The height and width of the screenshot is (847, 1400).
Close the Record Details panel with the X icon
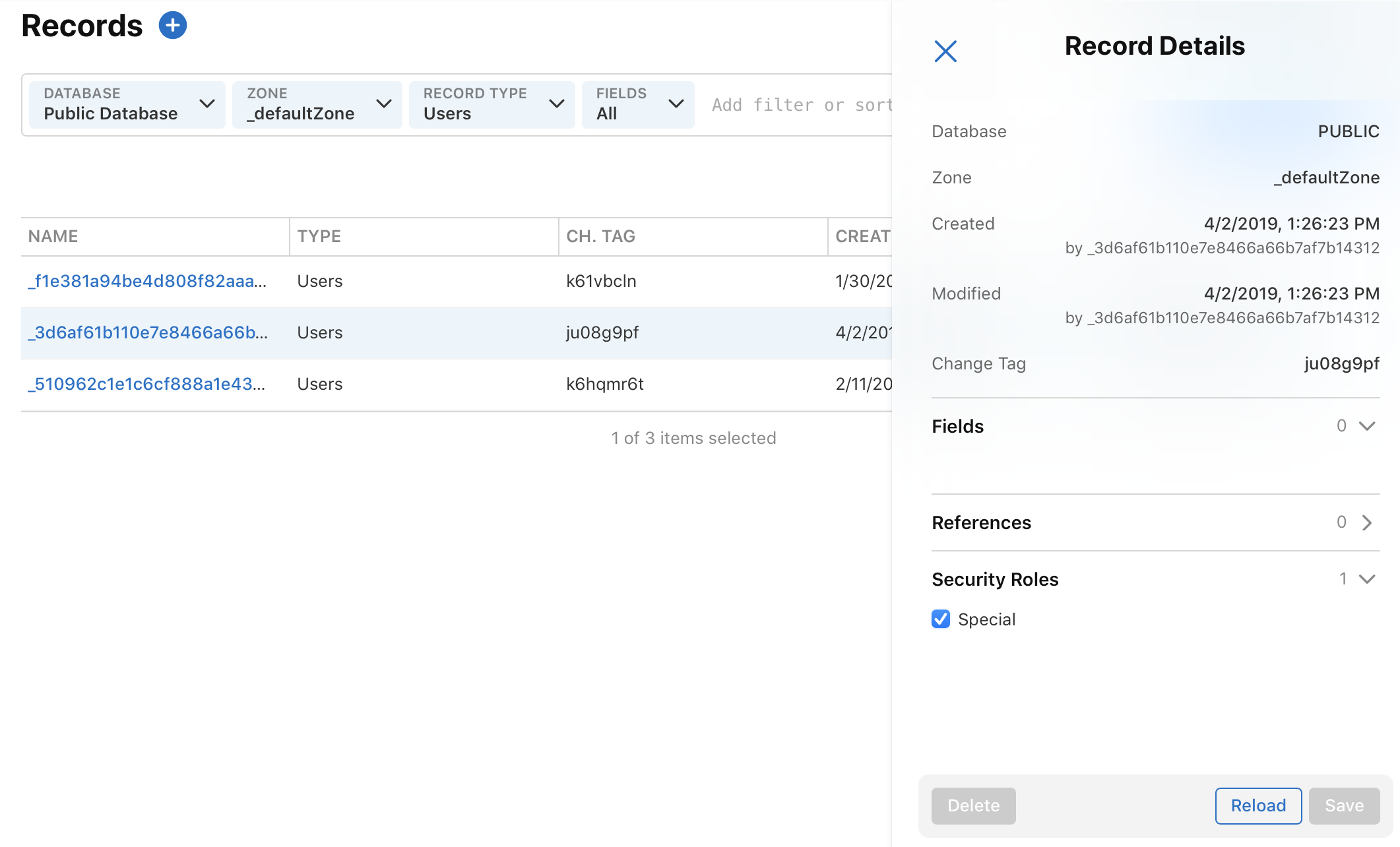(x=945, y=51)
